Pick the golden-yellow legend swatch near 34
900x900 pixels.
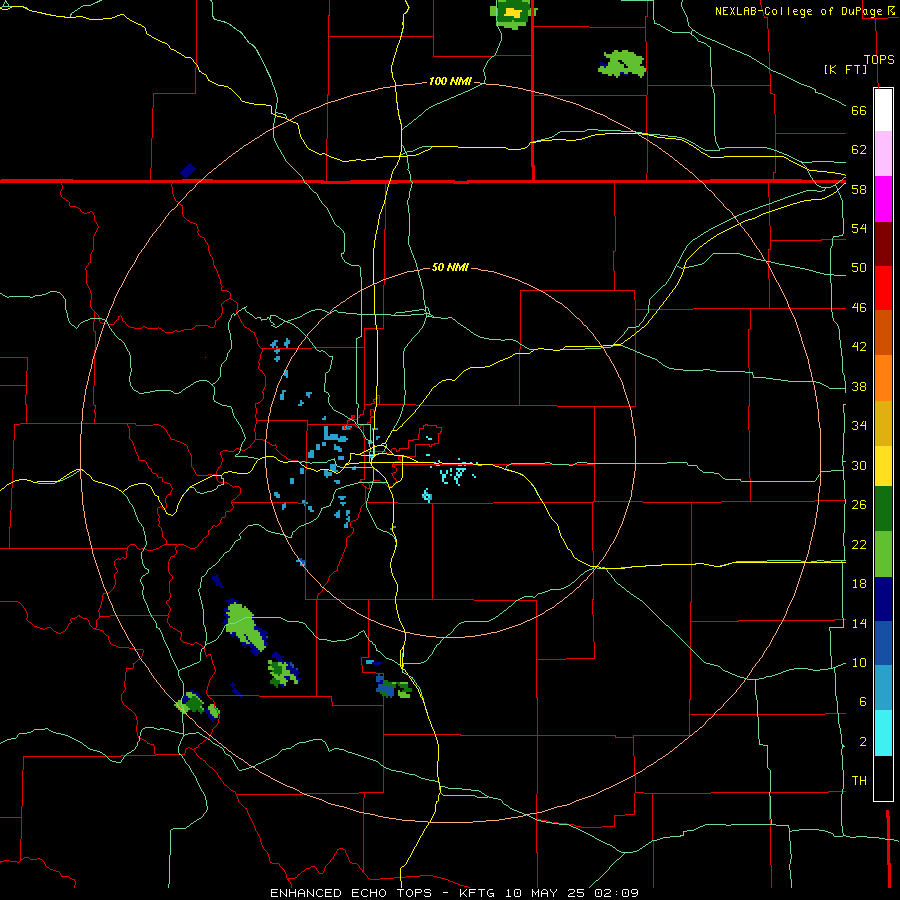pyautogui.click(x=883, y=423)
